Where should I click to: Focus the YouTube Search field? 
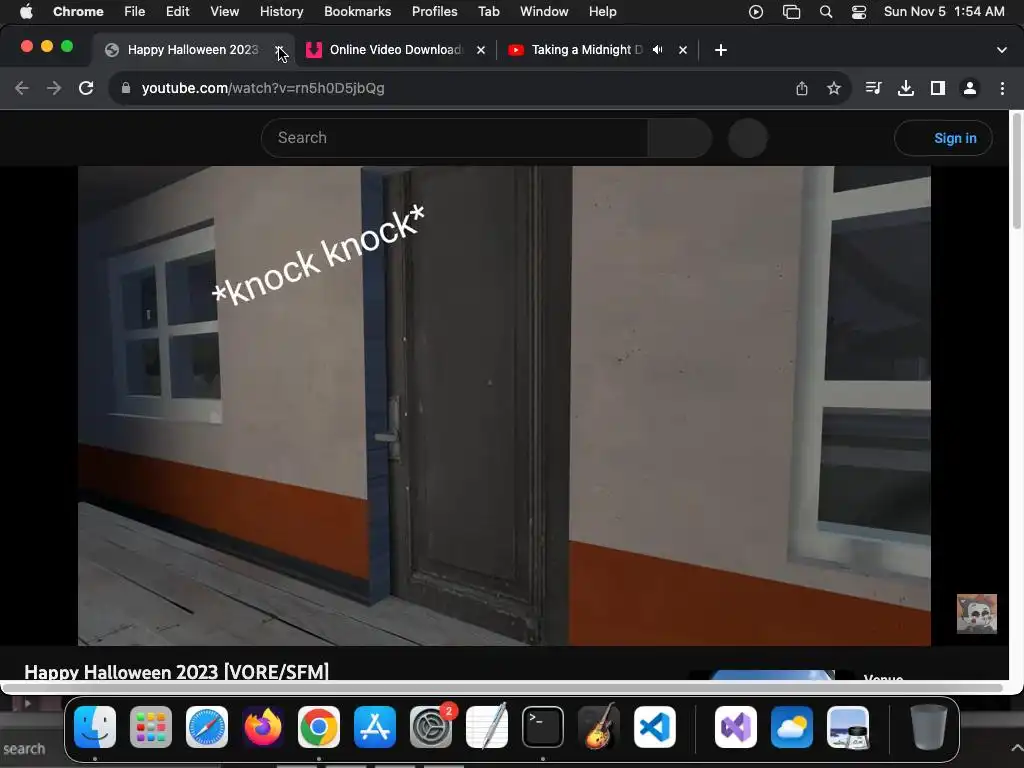pyautogui.click(x=455, y=138)
